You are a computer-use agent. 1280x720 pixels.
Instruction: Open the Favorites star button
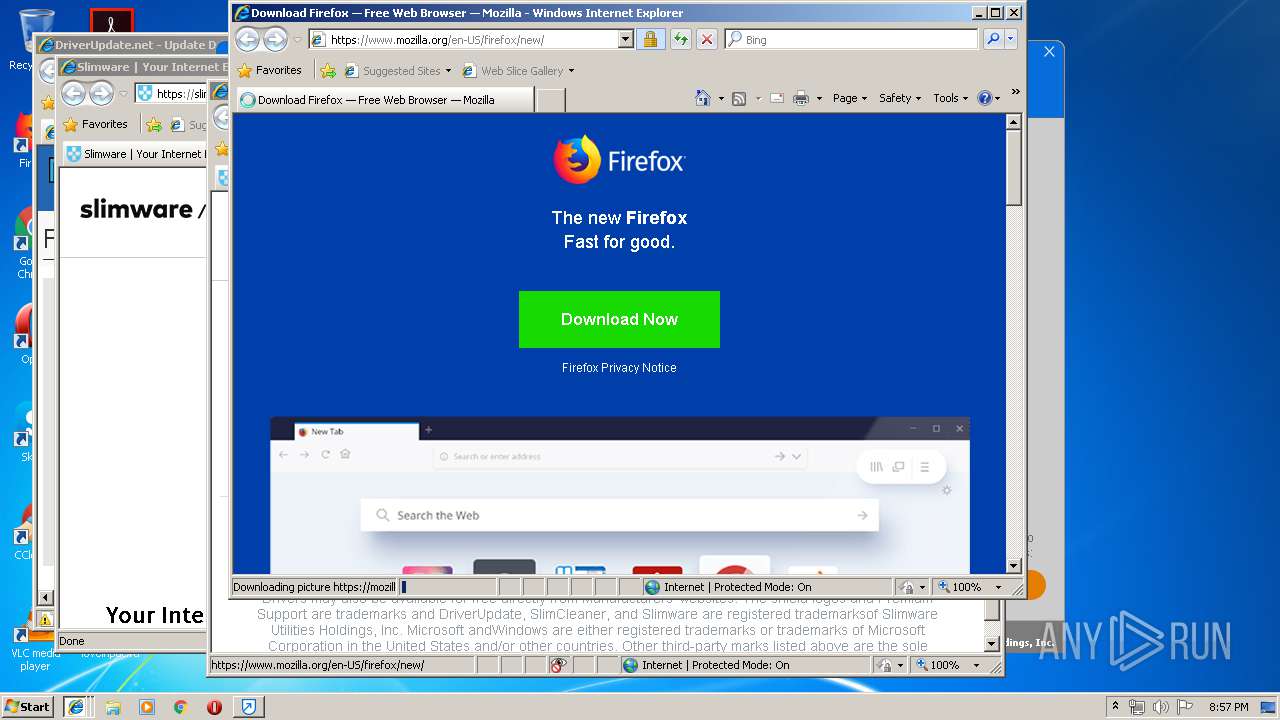(x=269, y=70)
